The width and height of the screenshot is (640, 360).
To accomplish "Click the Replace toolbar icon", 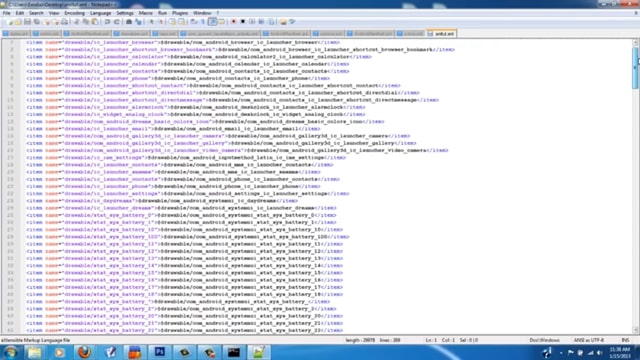I will pyautogui.click(x=138, y=22).
